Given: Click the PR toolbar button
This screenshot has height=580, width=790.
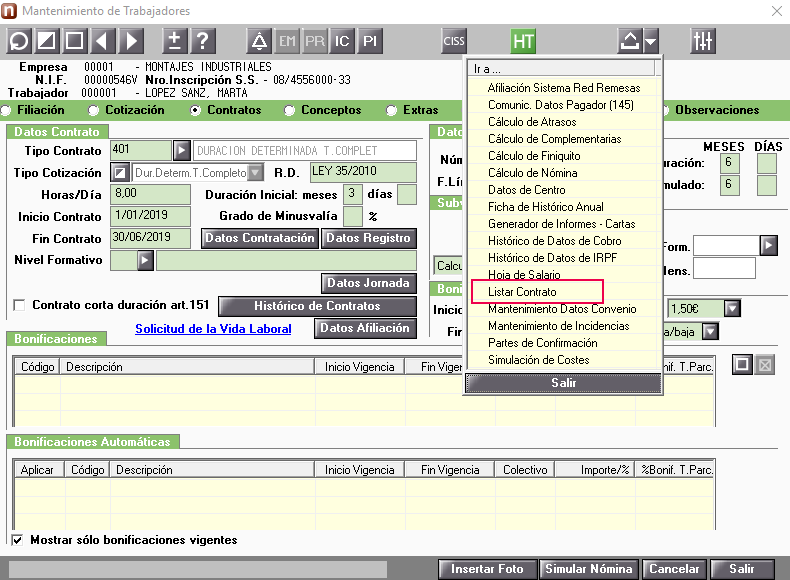Looking at the screenshot, I should 315,41.
